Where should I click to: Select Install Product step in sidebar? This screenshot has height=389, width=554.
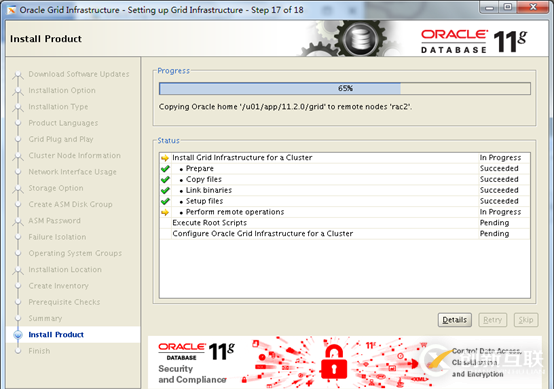pos(56,335)
